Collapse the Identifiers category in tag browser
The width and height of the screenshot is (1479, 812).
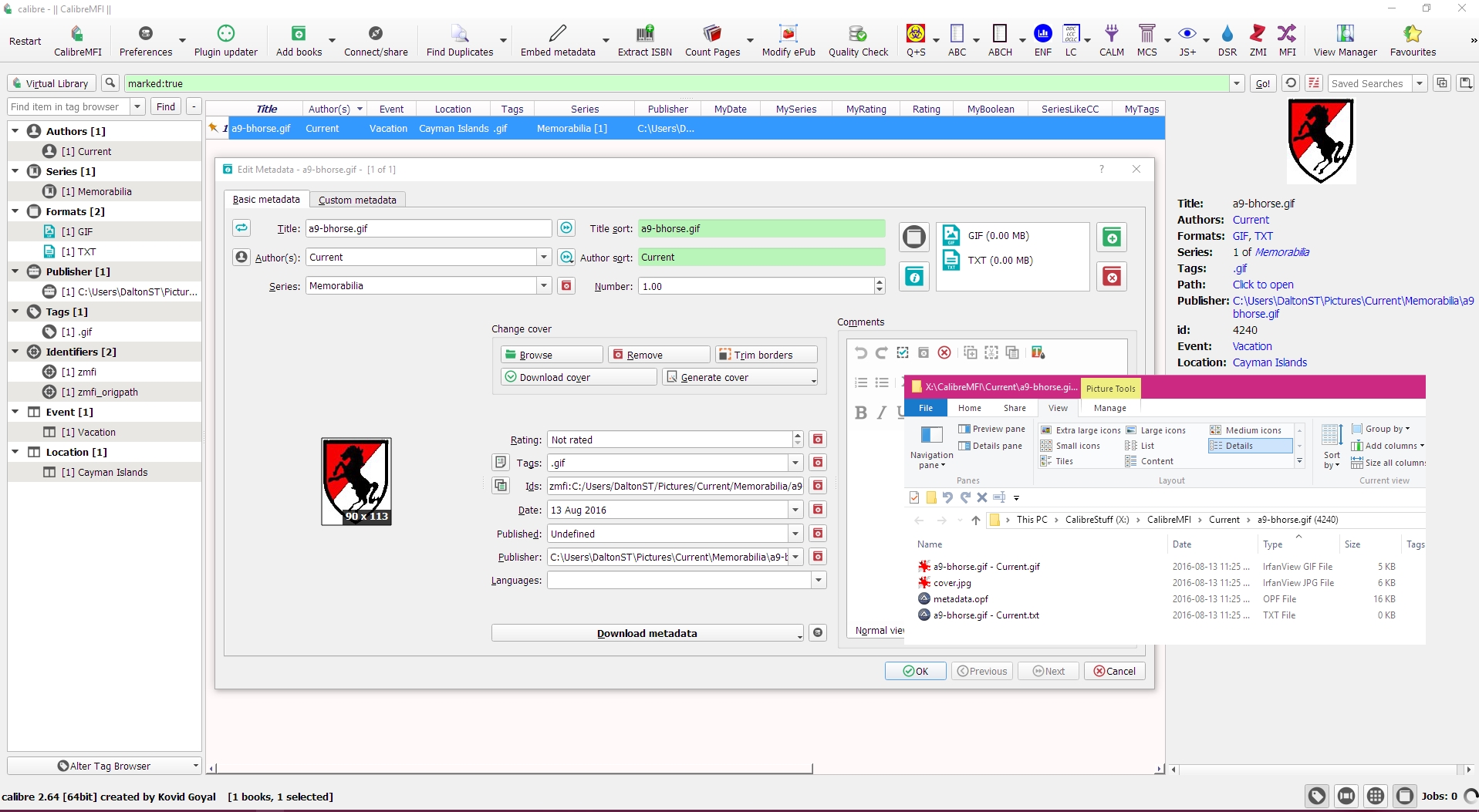[x=15, y=352]
